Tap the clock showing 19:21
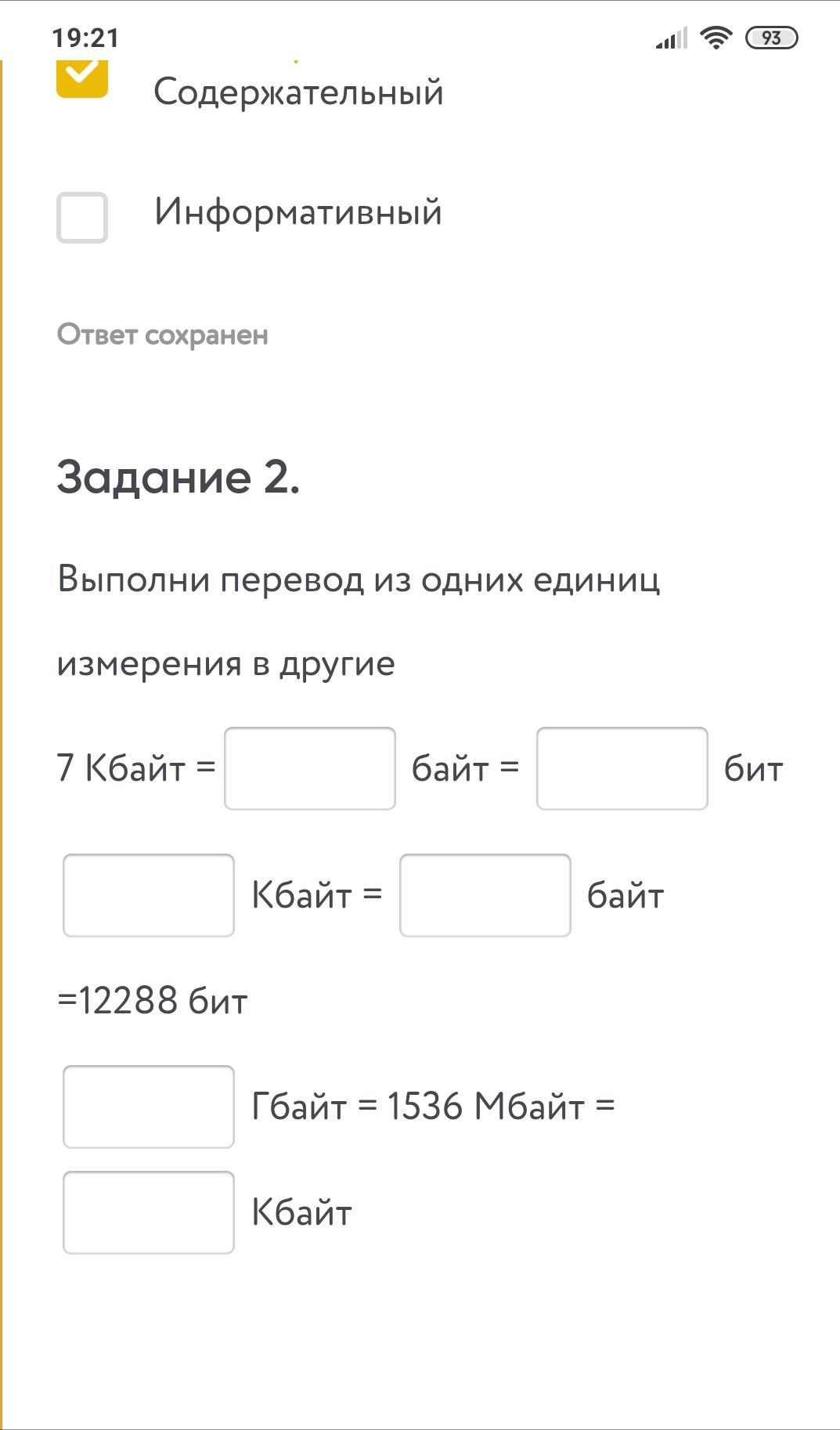840x1430 pixels. (x=85, y=38)
